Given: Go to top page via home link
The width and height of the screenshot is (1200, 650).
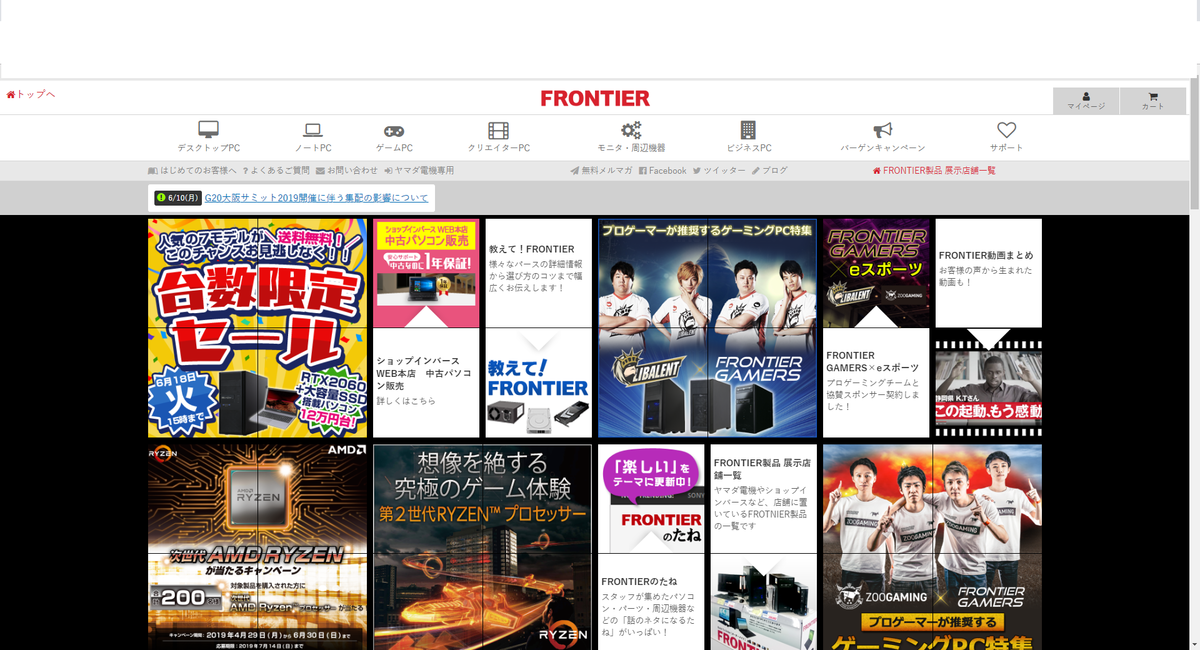Looking at the screenshot, I should 30,95.
